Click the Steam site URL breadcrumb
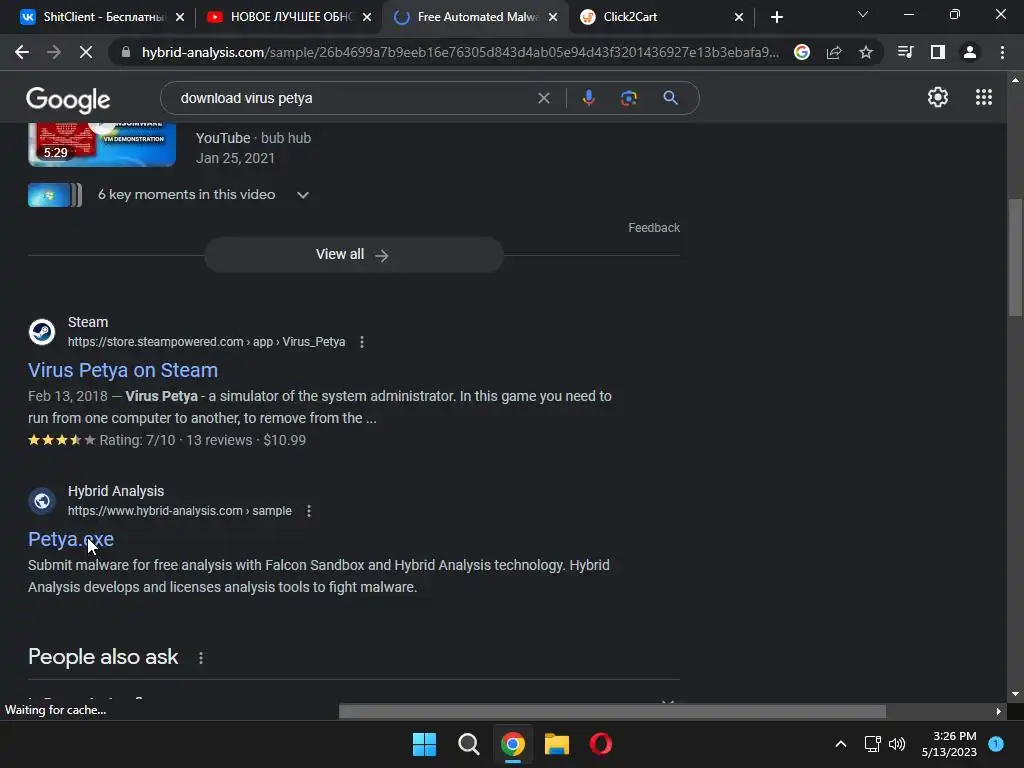Viewport: 1024px width, 768px height. [206, 342]
